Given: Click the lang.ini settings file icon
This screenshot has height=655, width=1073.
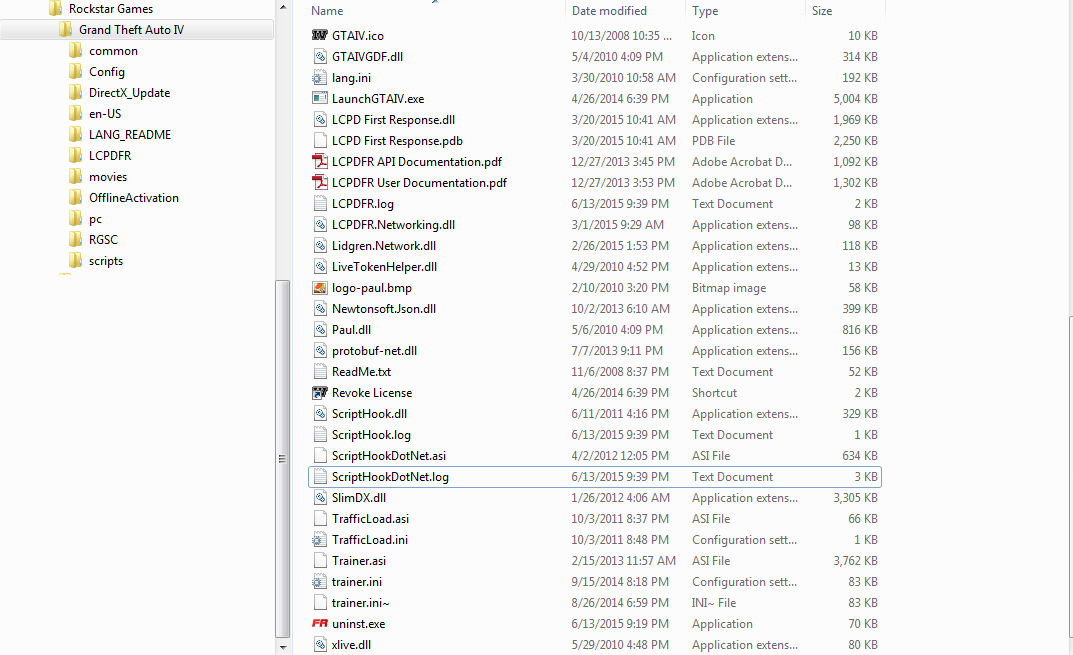Looking at the screenshot, I should point(320,77).
